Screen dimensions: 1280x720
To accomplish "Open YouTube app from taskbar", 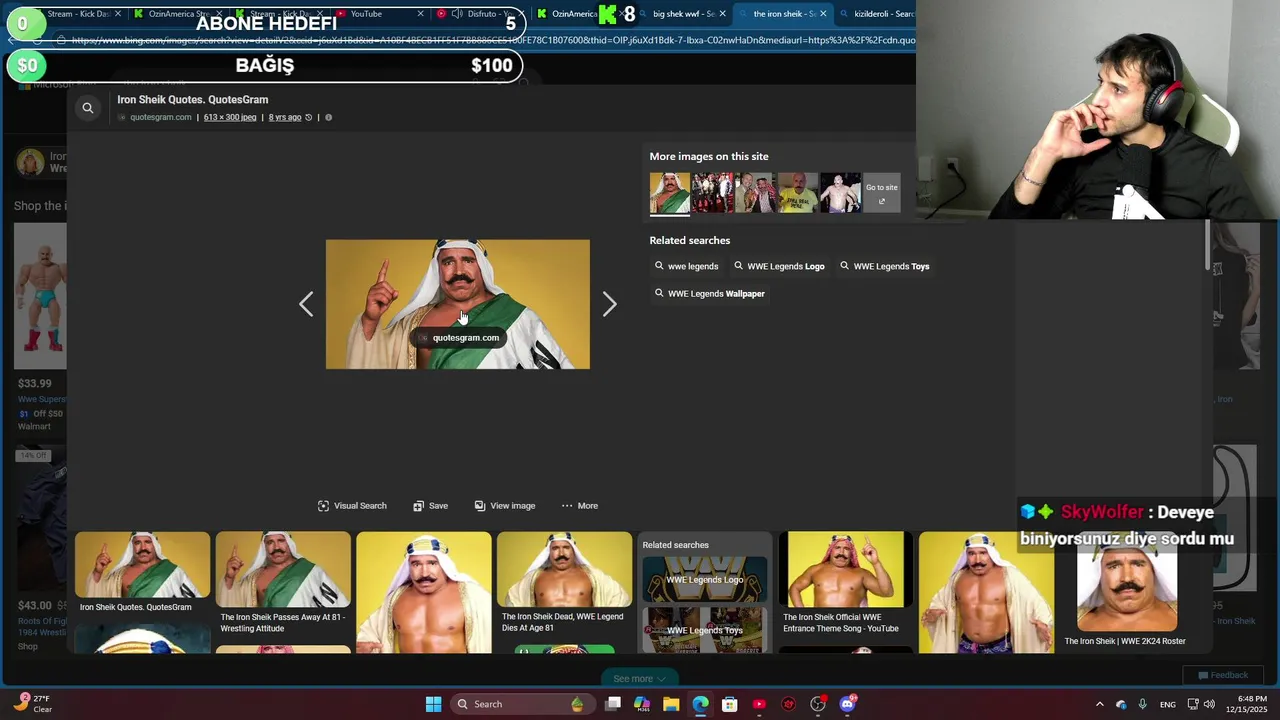I will (759, 704).
